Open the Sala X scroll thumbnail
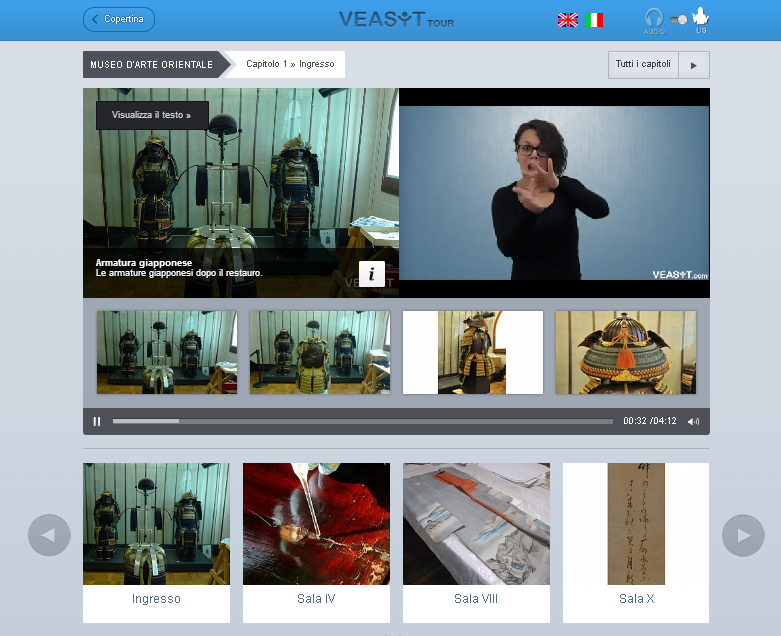781x636 pixels. pyautogui.click(x=636, y=543)
